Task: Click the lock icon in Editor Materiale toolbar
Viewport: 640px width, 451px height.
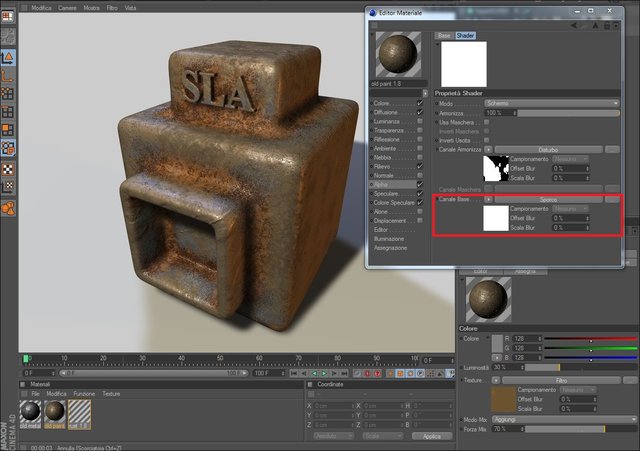Action: pos(607,26)
